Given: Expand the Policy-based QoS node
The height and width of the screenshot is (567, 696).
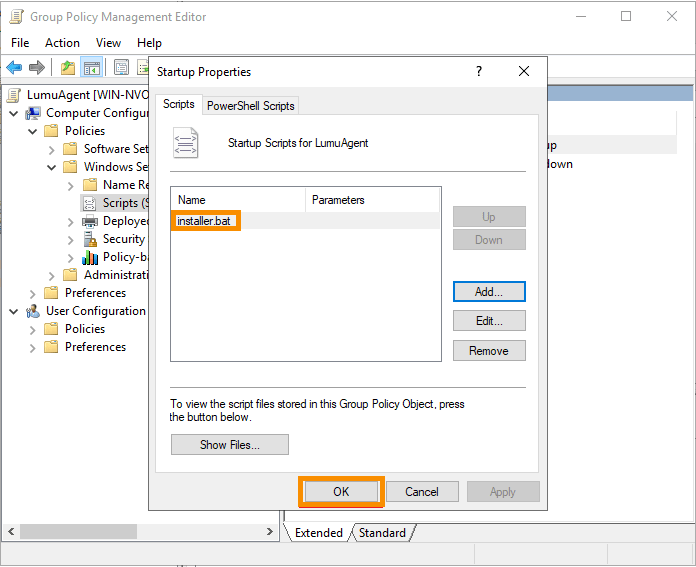Looking at the screenshot, I should (x=71, y=258).
